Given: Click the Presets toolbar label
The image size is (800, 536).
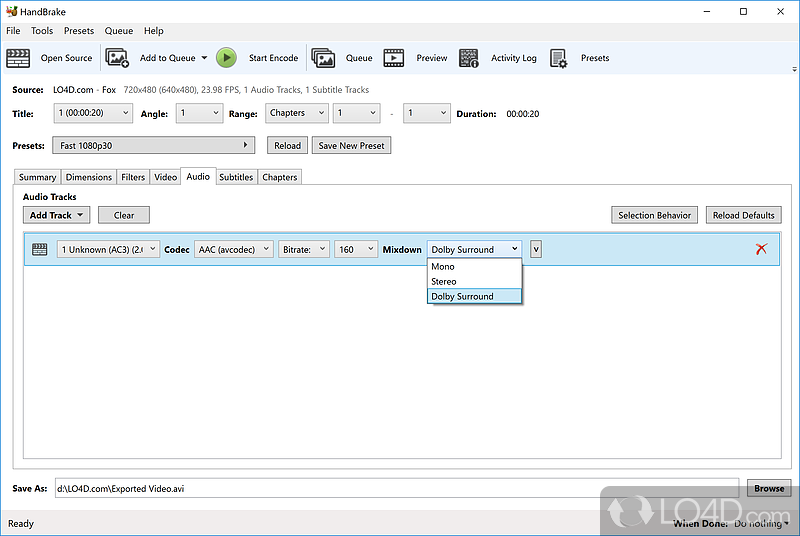Looking at the screenshot, I should coord(595,58).
